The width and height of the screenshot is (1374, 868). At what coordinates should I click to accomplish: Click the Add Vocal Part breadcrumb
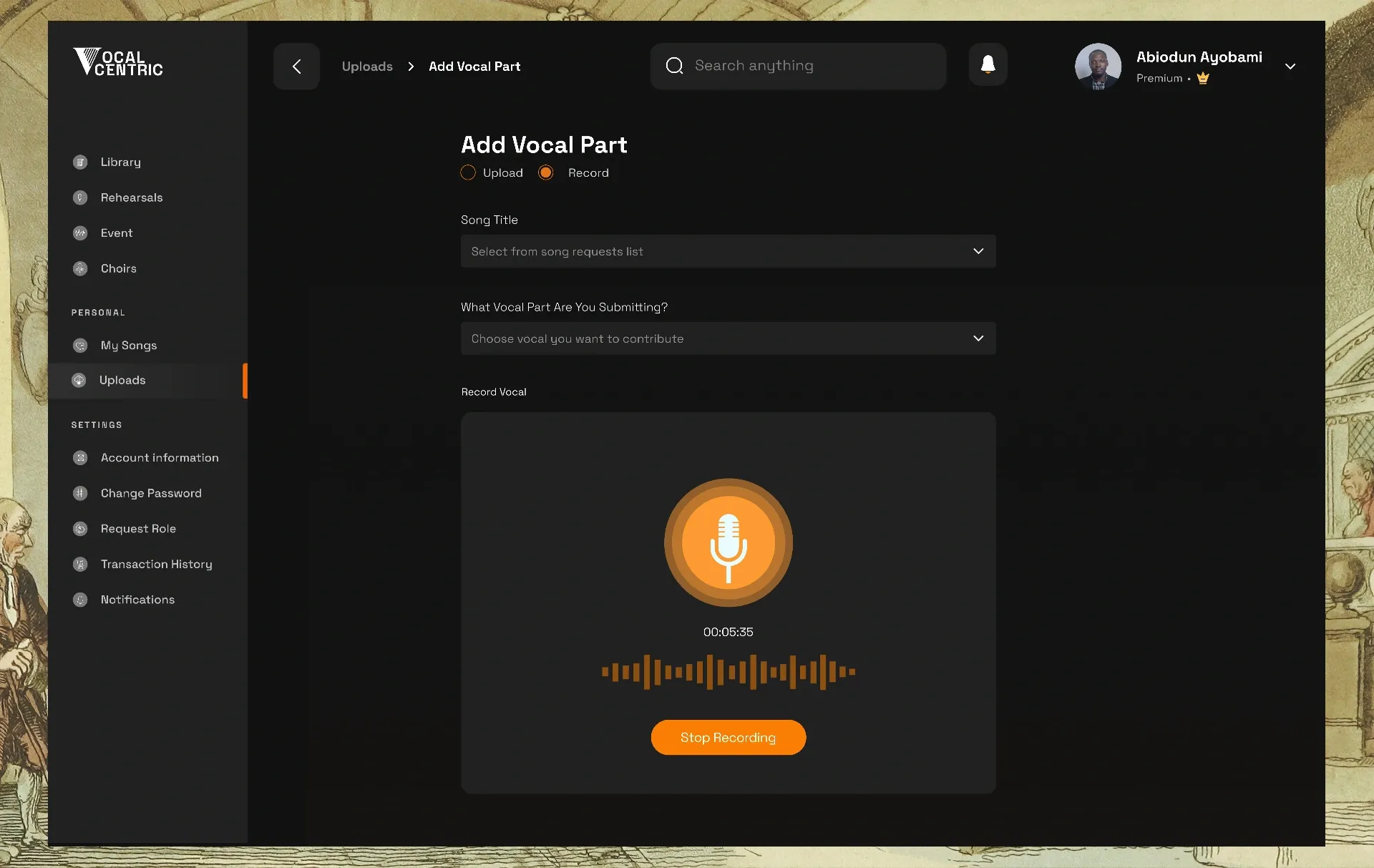click(x=474, y=67)
